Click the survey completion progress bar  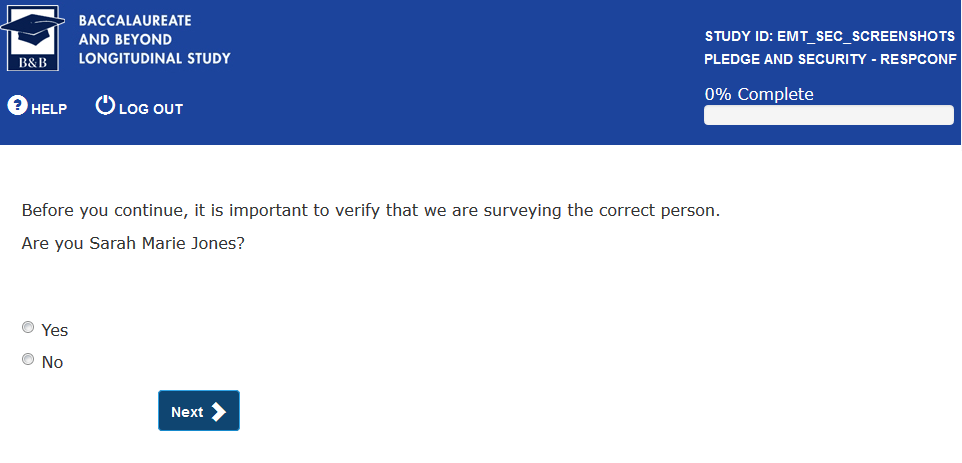(828, 115)
